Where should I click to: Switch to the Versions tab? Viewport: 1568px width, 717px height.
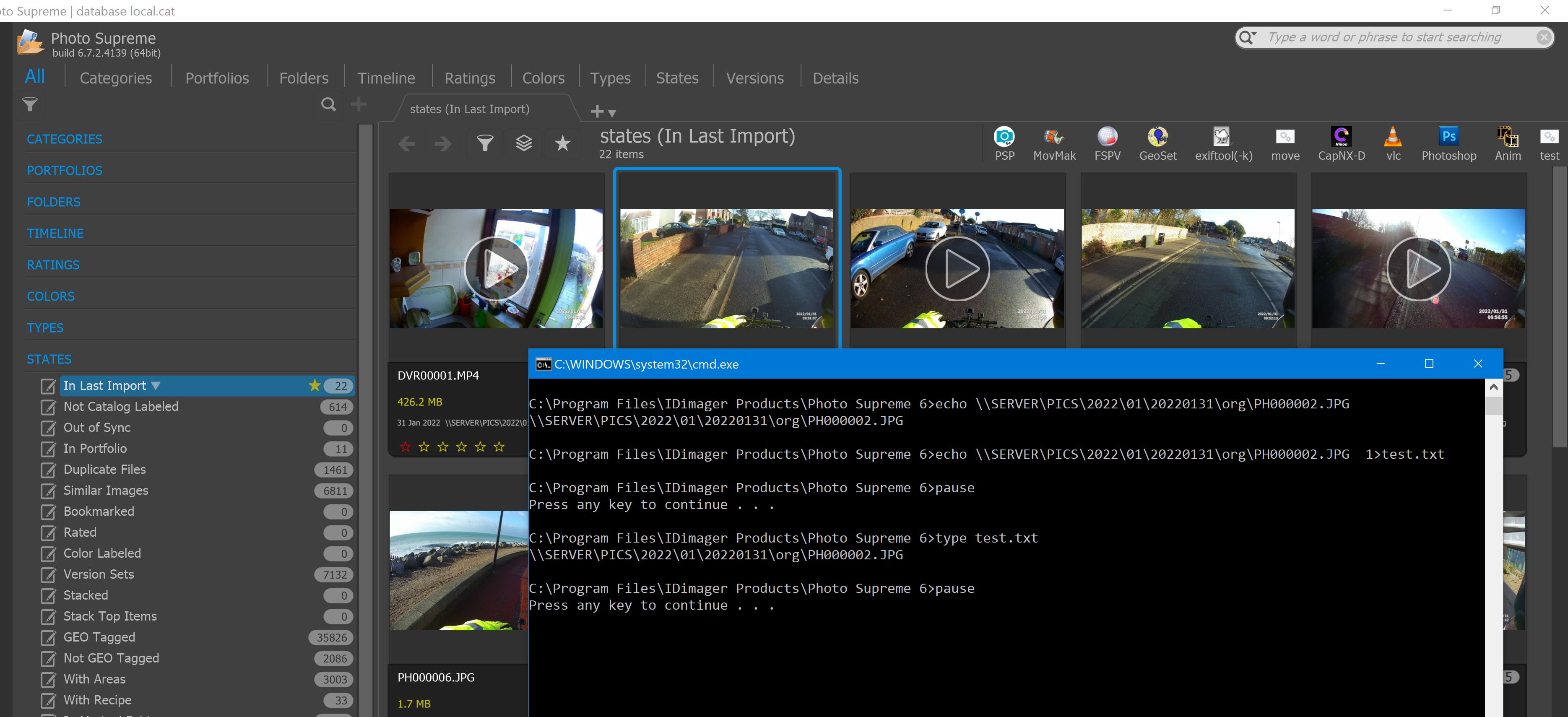[x=755, y=78]
